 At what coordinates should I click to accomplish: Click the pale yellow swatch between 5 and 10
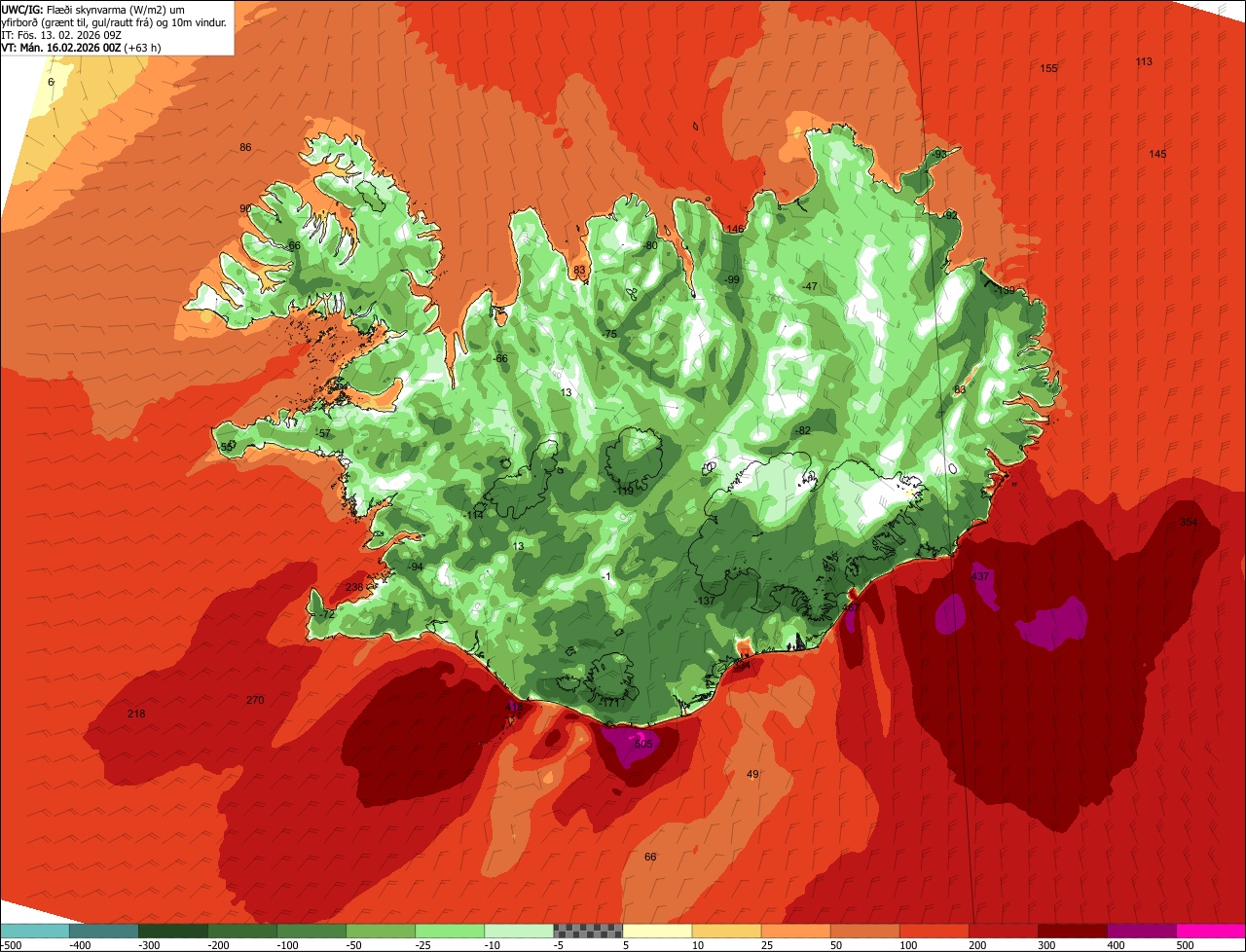click(x=656, y=931)
